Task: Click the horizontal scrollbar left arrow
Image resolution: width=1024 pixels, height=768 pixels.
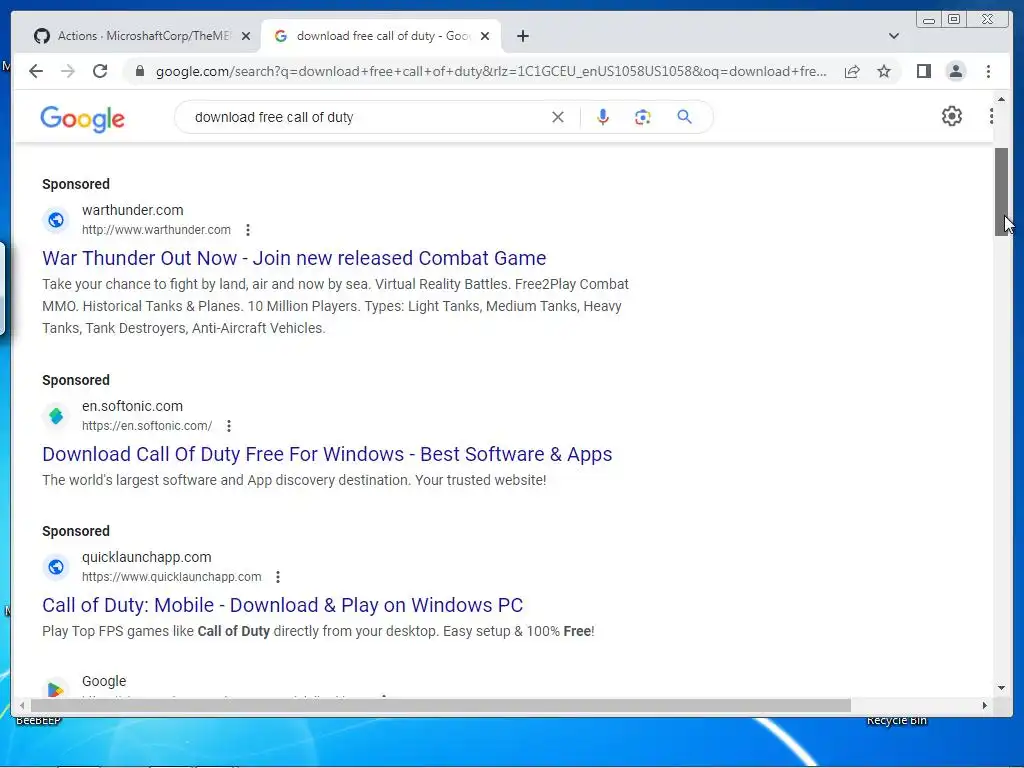Action: click(22, 705)
